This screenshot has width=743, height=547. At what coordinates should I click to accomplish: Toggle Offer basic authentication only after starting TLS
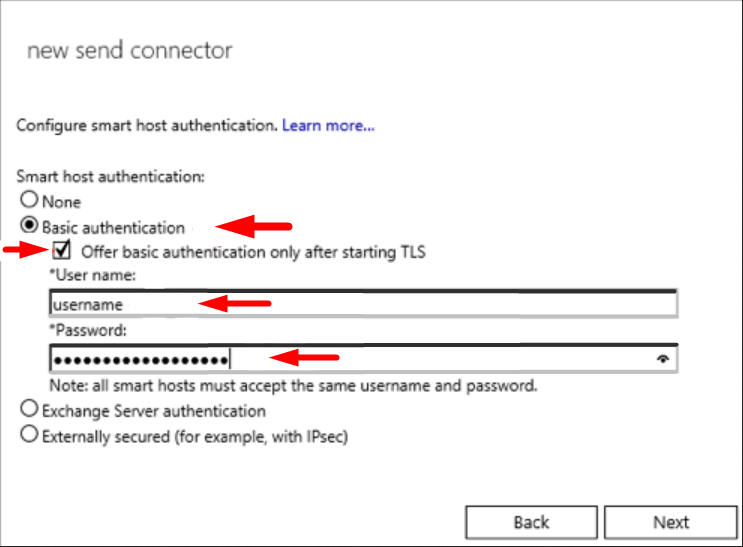pyautogui.click(x=62, y=250)
